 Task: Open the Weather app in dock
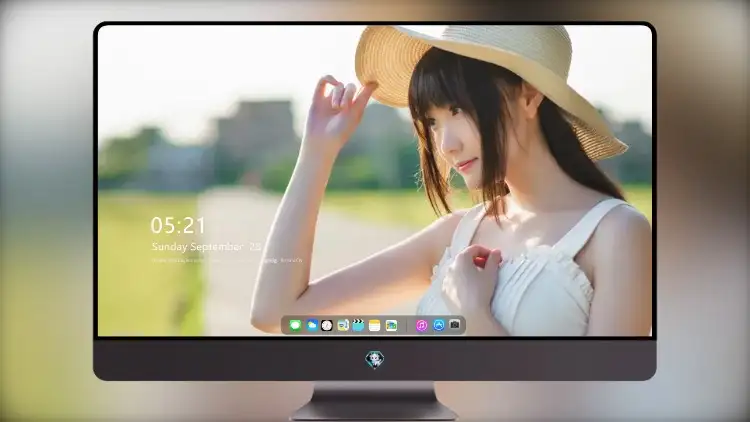click(x=312, y=325)
